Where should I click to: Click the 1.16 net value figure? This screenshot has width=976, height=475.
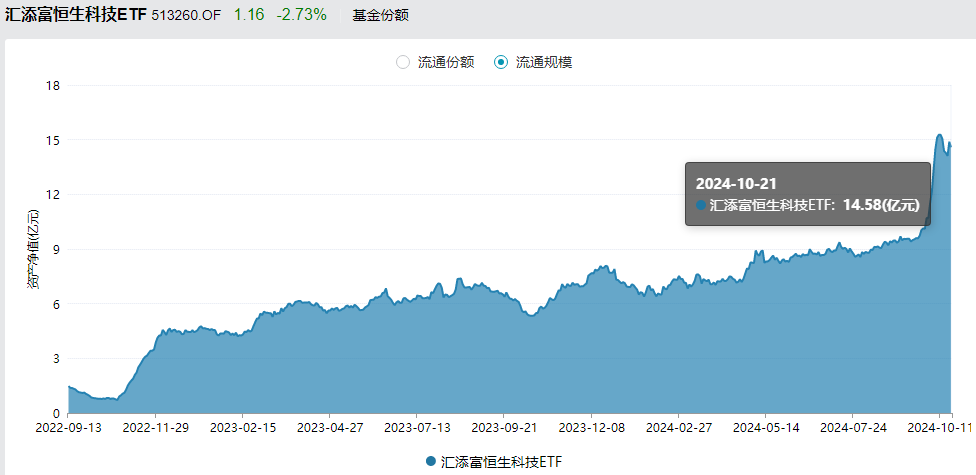click(249, 16)
